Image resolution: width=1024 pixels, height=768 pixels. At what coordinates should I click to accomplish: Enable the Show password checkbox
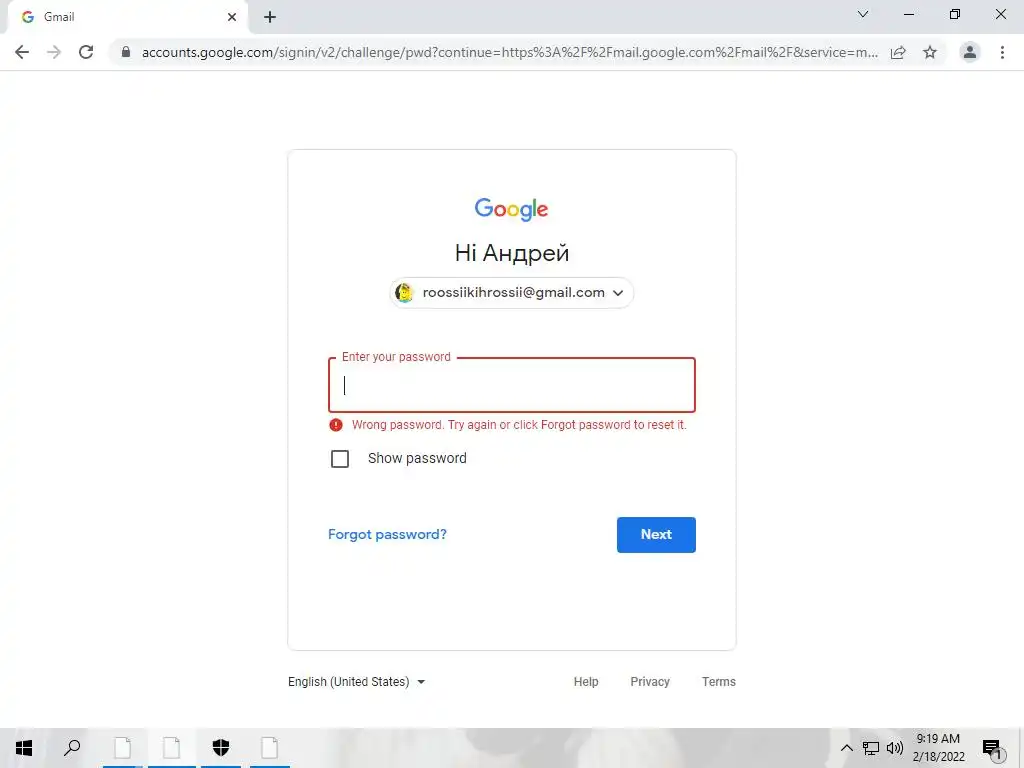(340, 459)
